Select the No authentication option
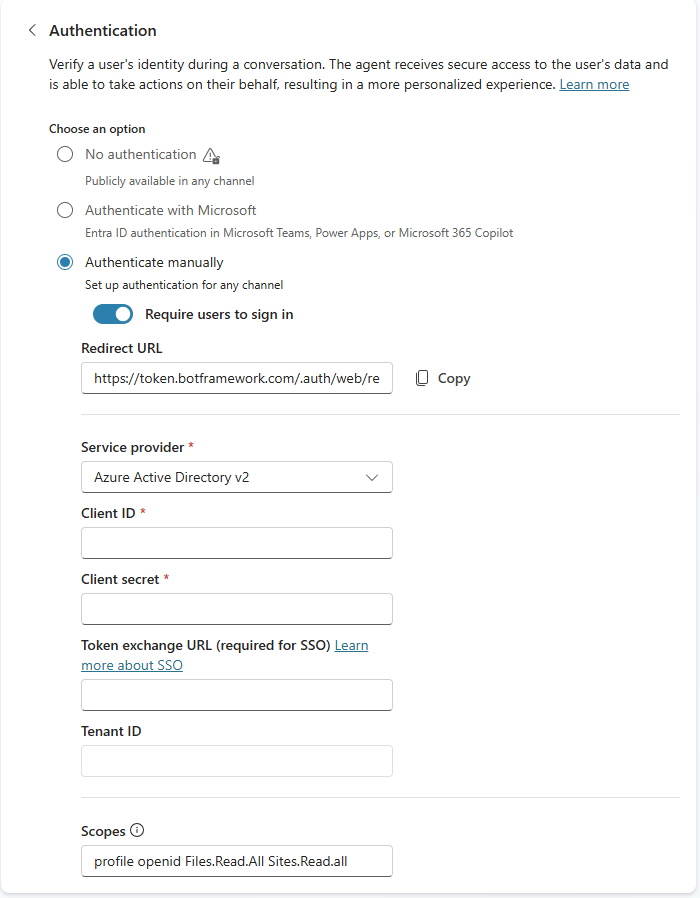This screenshot has width=700, height=898. pos(65,154)
